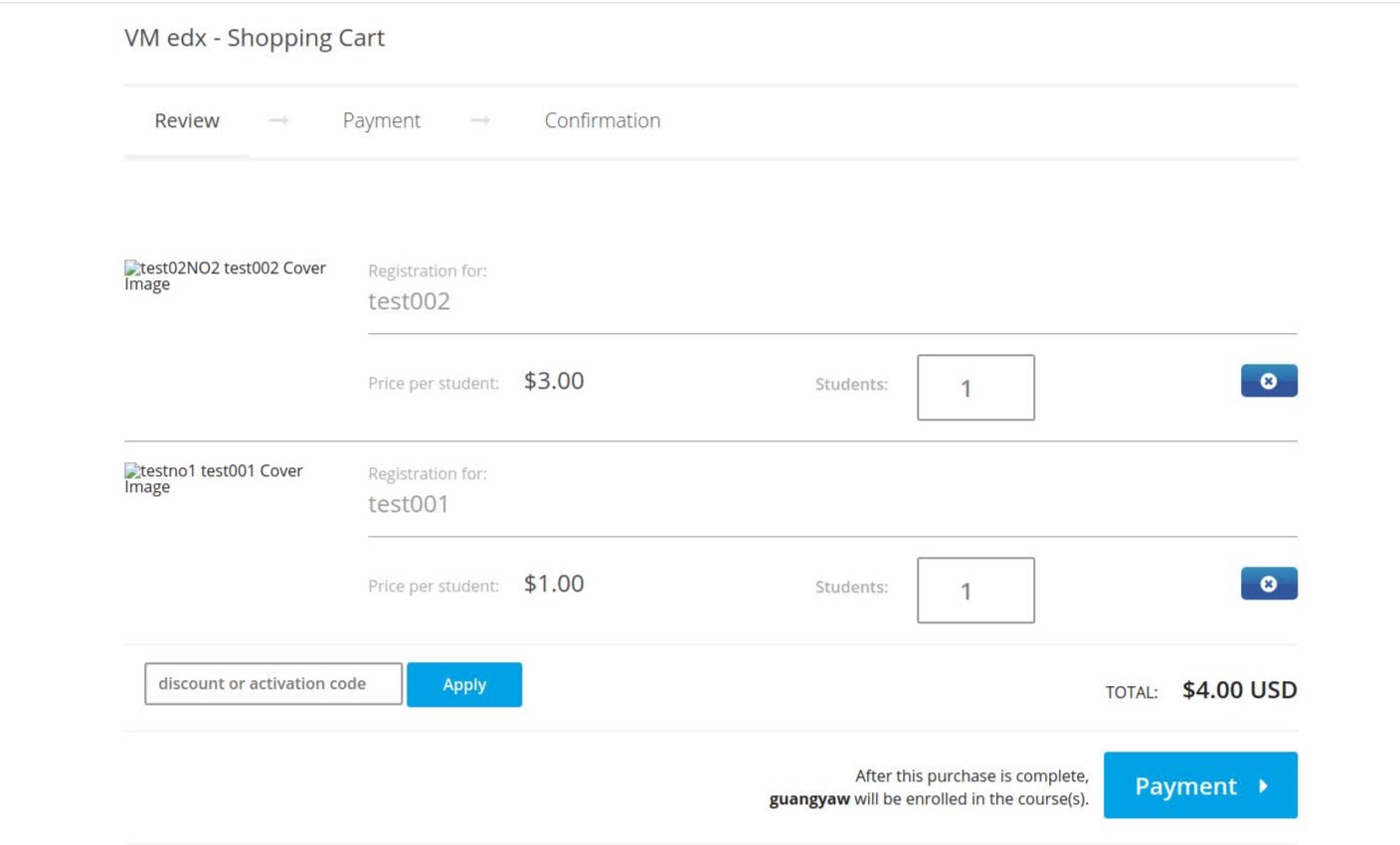Click the $4.00 USD total amount
The height and width of the screenshot is (845, 1400).
(x=1239, y=690)
